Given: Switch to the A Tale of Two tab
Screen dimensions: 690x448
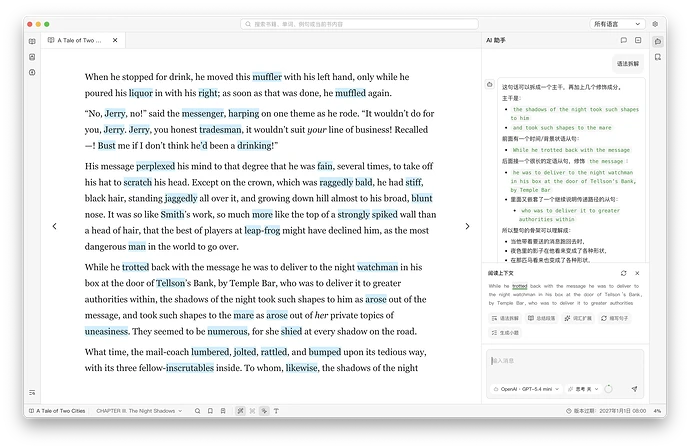Looking at the screenshot, I should pyautogui.click(x=80, y=40).
